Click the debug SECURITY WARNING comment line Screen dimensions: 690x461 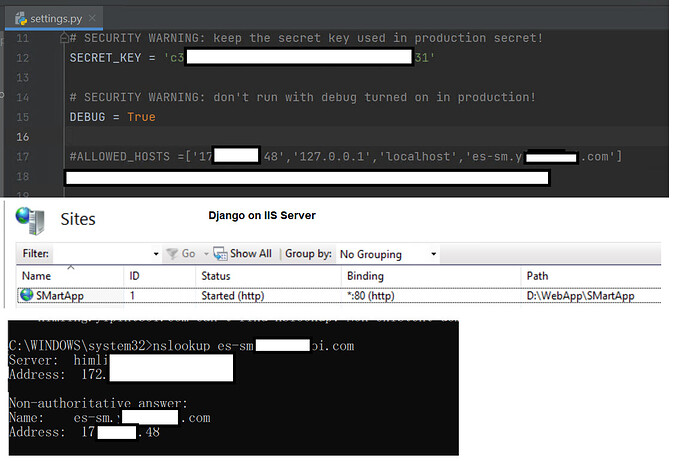(x=303, y=97)
